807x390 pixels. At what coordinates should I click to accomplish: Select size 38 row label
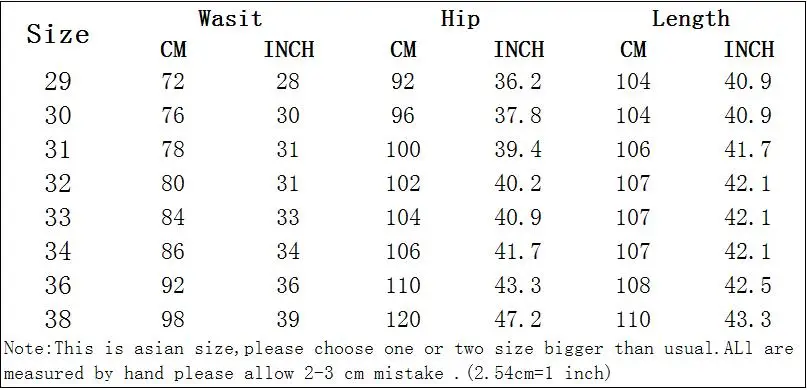pyautogui.click(x=58, y=319)
